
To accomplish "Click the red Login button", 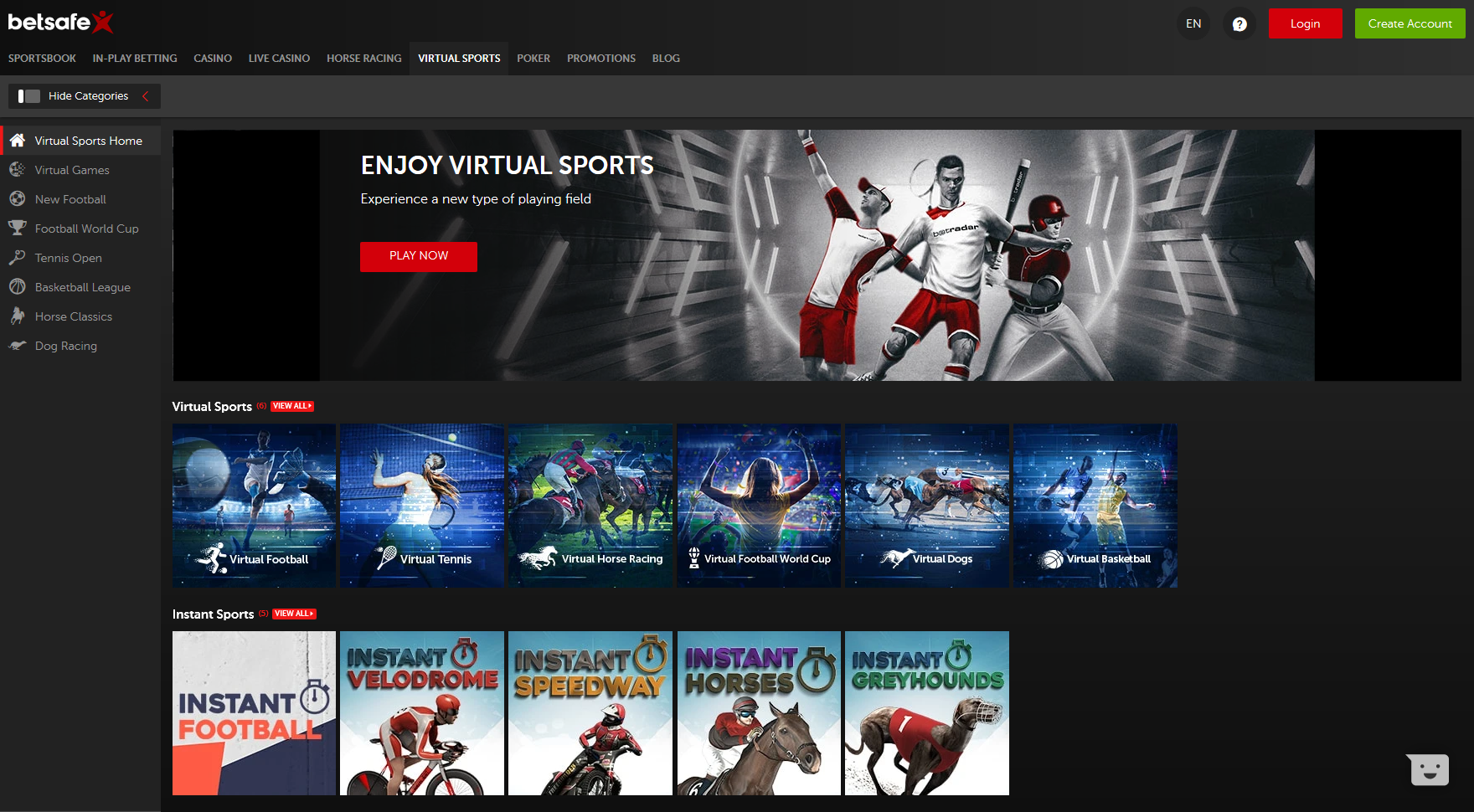I will click(1305, 23).
